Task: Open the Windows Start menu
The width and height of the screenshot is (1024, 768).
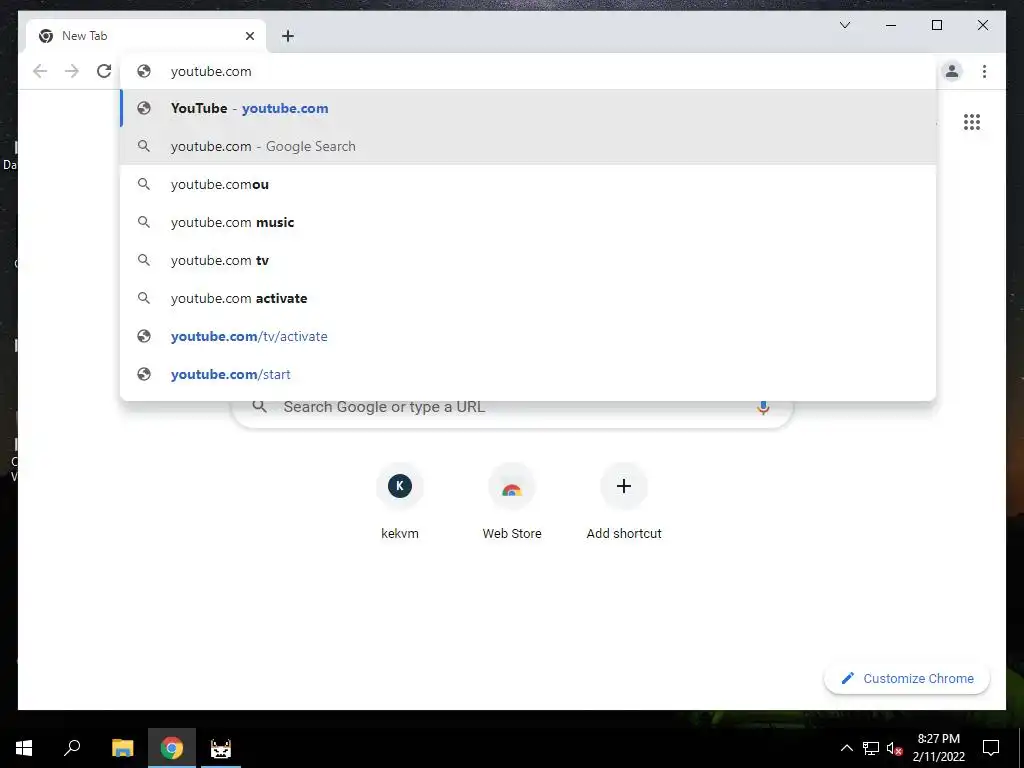Action: click(24, 748)
